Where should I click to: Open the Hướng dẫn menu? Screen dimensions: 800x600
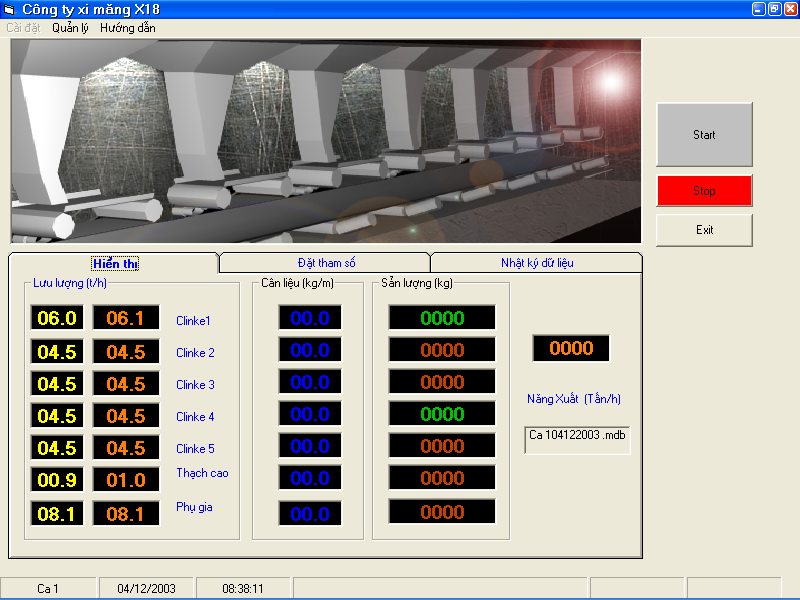127,28
